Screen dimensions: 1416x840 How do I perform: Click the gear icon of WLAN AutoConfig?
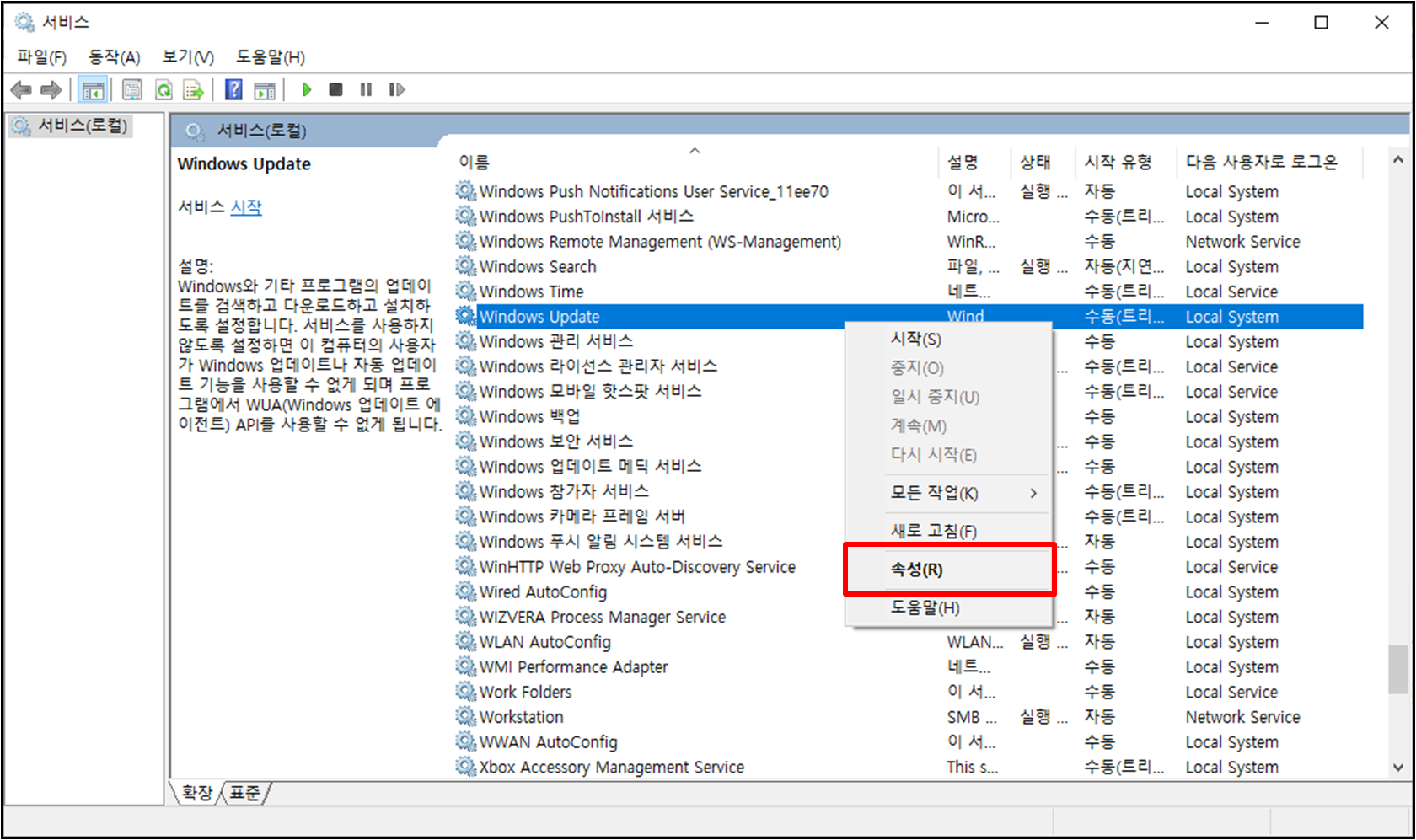click(466, 642)
